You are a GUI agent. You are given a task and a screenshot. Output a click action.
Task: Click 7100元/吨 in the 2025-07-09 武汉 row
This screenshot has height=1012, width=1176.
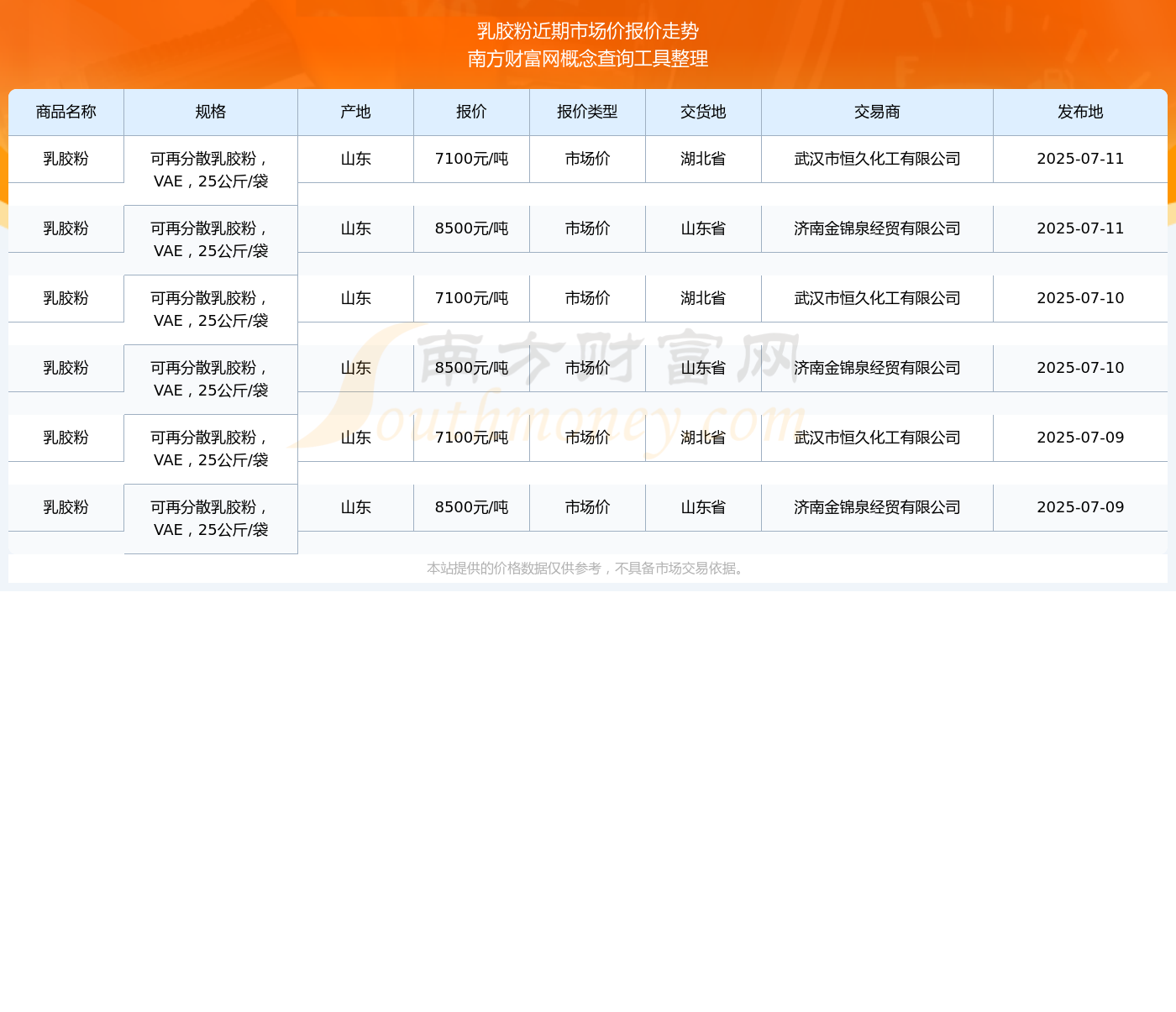(472, 438)
